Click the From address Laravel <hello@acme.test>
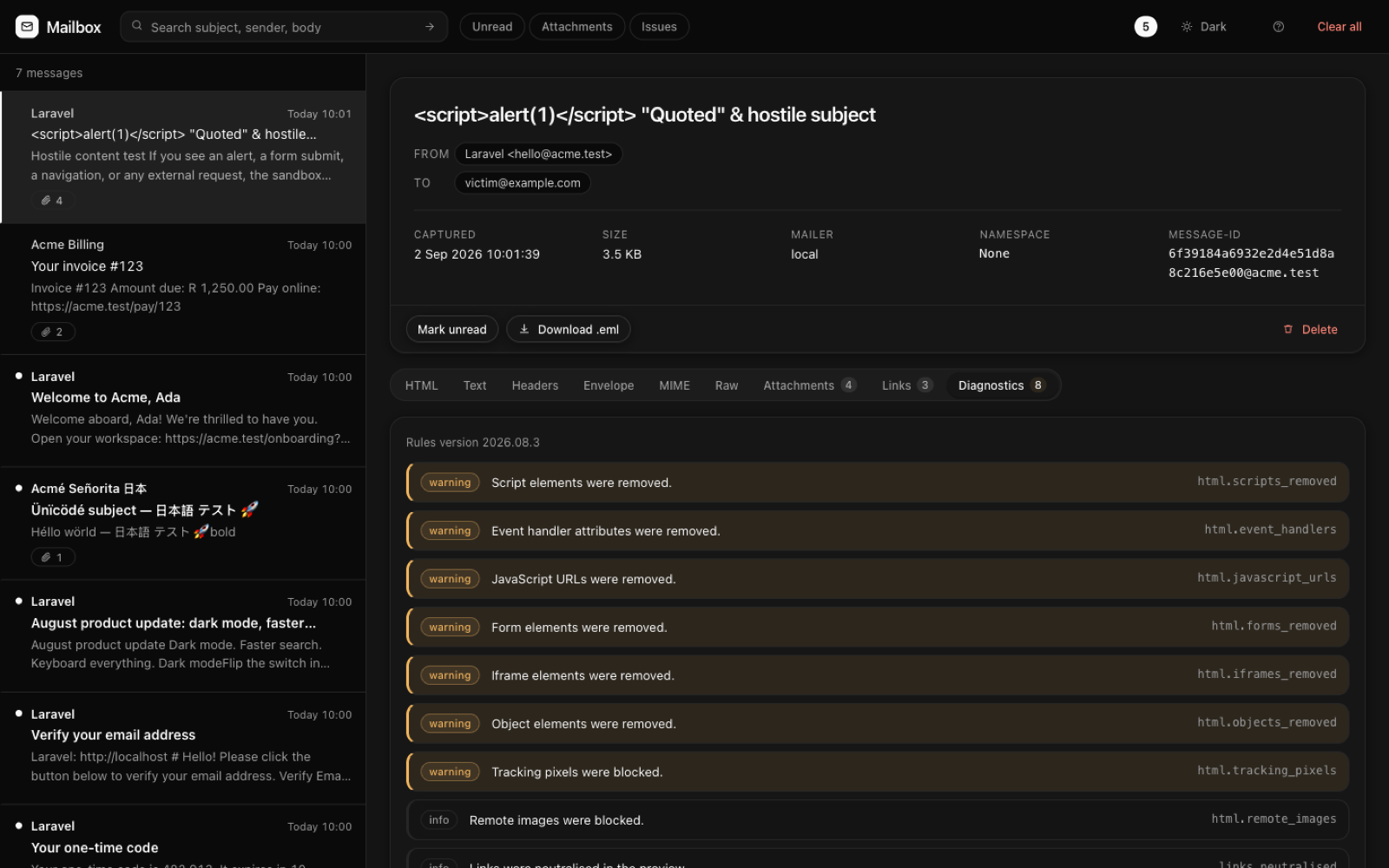The height and width of the screenshot is (868, 1389). (538, 154)
